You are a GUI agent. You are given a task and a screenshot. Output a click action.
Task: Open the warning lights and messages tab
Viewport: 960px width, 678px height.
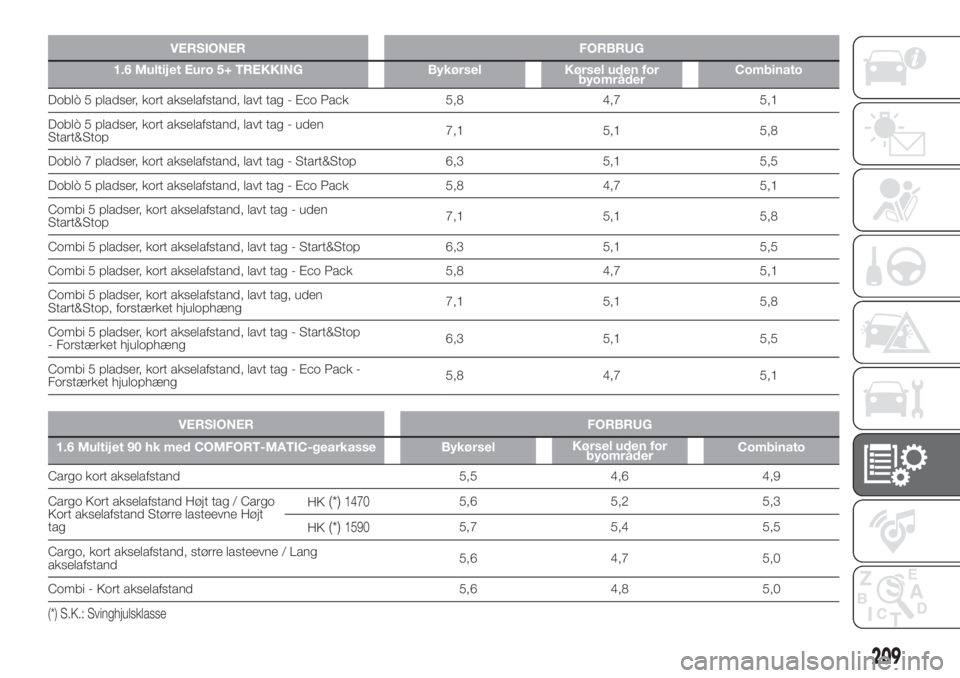pos(906,134)
